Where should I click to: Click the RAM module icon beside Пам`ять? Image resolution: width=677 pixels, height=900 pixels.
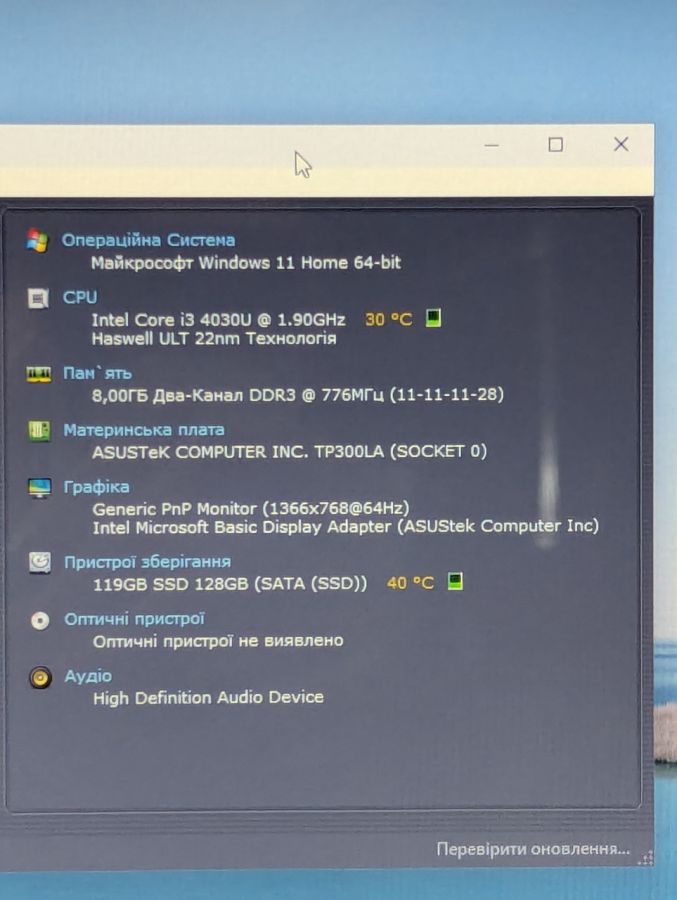click(38, 374)
